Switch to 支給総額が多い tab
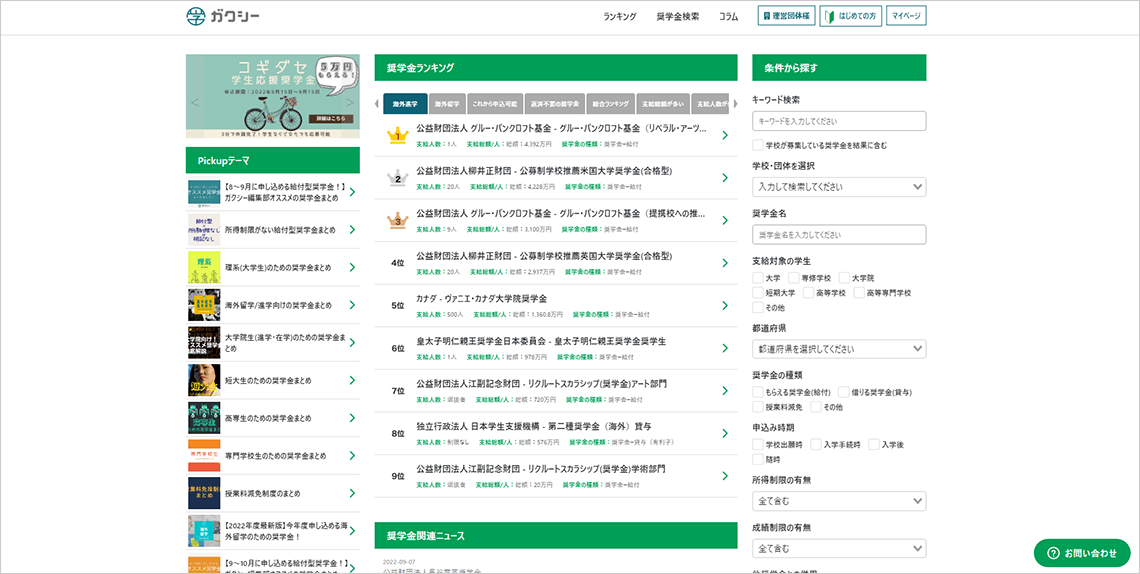Screen dimensions: 1140x574 click(x=663, y=104)
